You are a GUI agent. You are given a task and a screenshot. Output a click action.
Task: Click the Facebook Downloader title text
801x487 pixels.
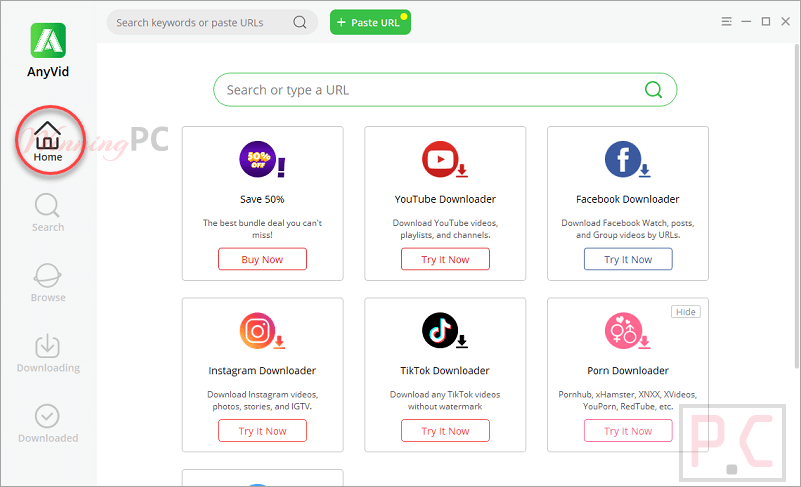click(628, 199)
